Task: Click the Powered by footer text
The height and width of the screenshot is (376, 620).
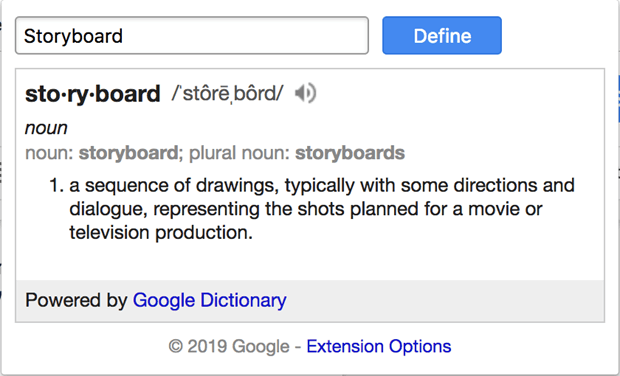Action: coord(76,300)
